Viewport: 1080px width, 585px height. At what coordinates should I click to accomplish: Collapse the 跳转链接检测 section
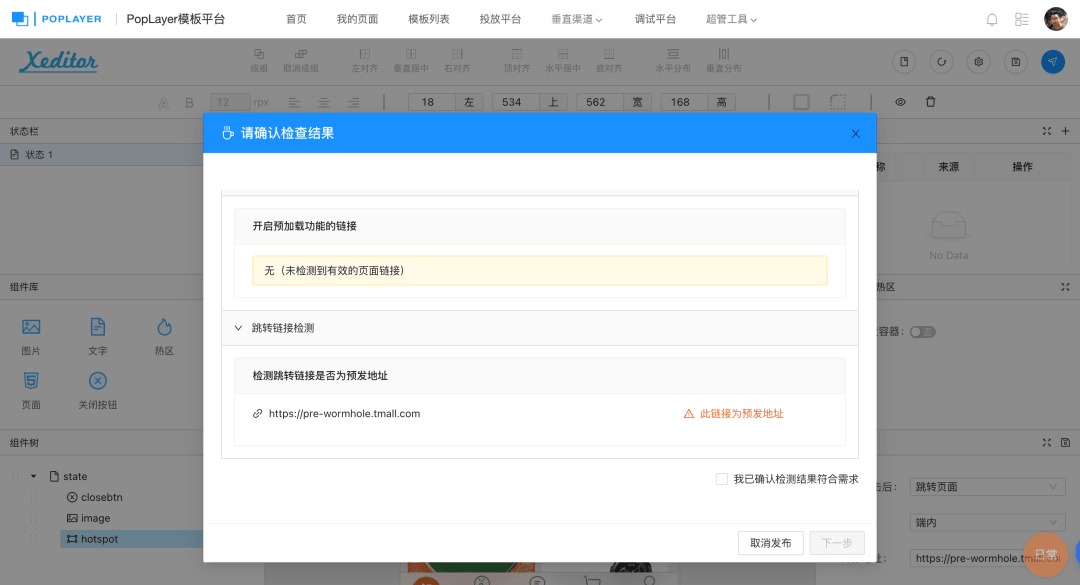click(238, 328)
